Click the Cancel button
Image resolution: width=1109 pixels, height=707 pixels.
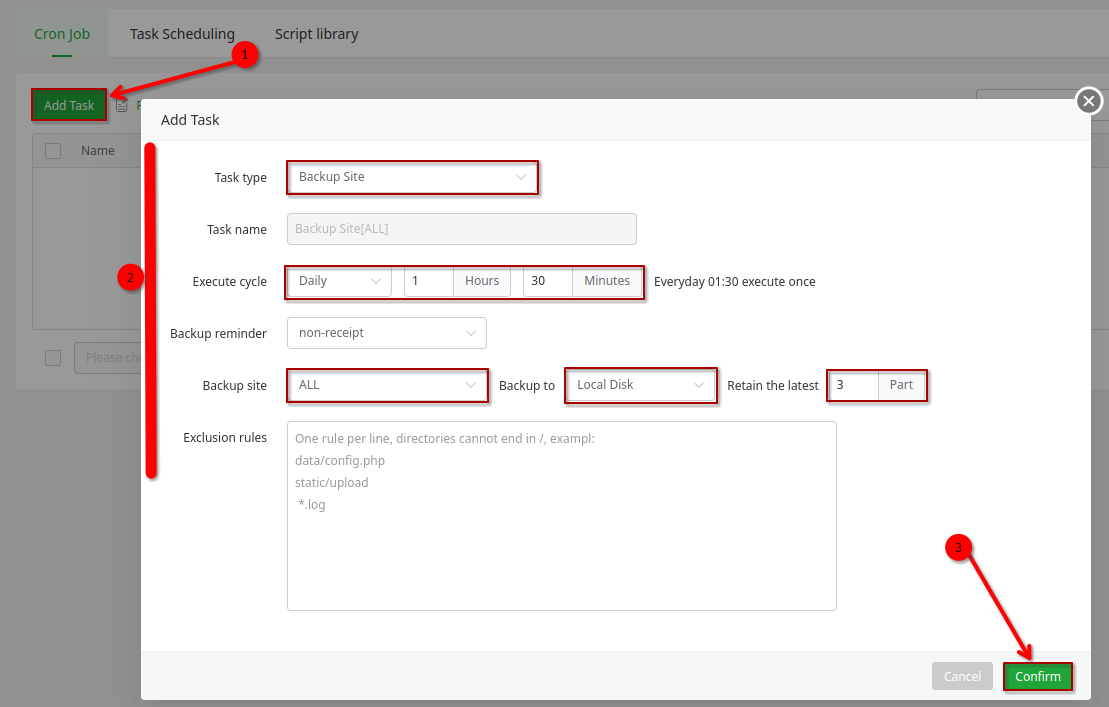click(962, 677)
